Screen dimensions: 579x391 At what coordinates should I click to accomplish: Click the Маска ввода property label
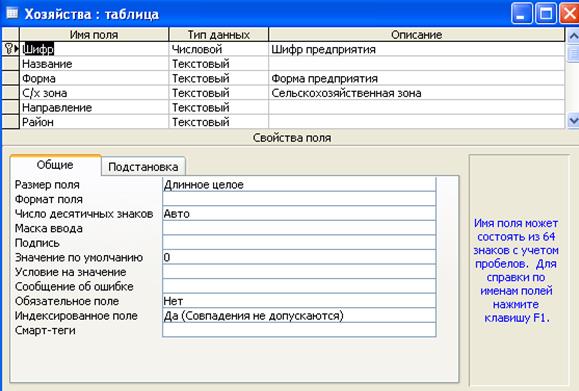(49, 228)
